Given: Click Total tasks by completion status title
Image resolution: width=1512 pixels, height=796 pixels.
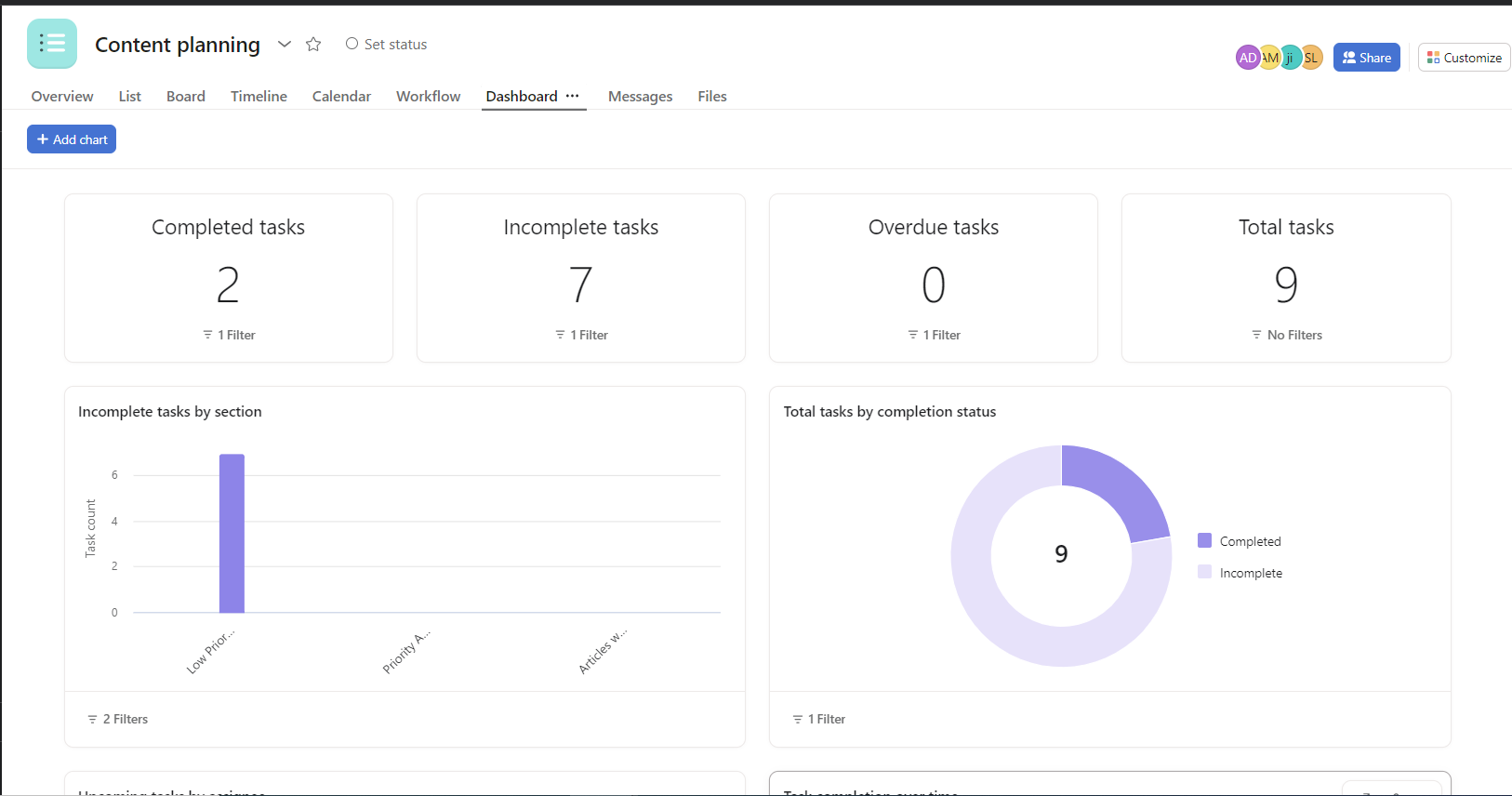Looking at the screenshot, I should (890, 411).
